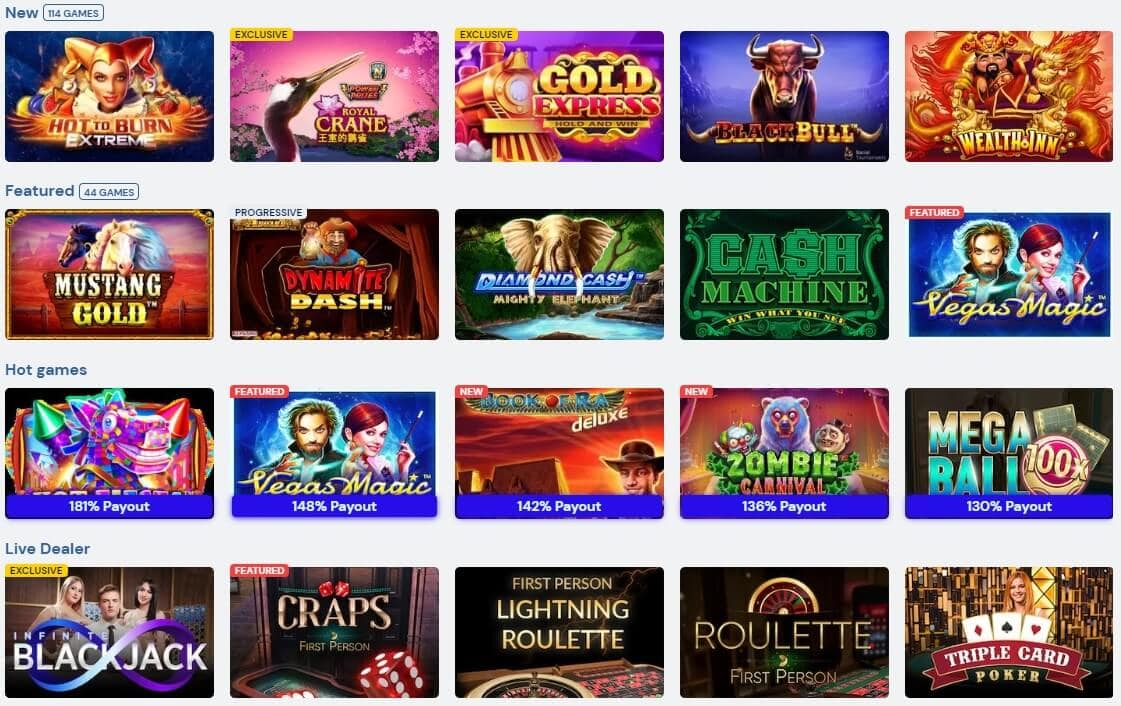Launch Dynamite Dash progressive game

[x=334, y=274]
